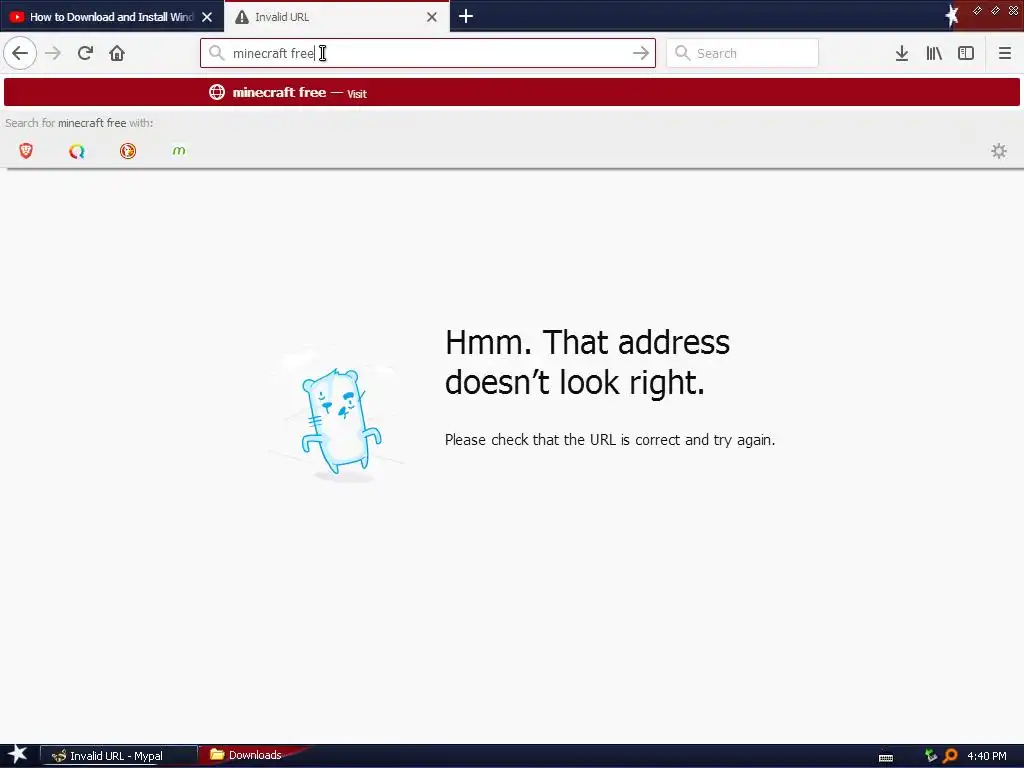1024x768 pixels.
Task: Click the 4:40 PM clock
Action: pyautogui.click(x=987, y=756)
